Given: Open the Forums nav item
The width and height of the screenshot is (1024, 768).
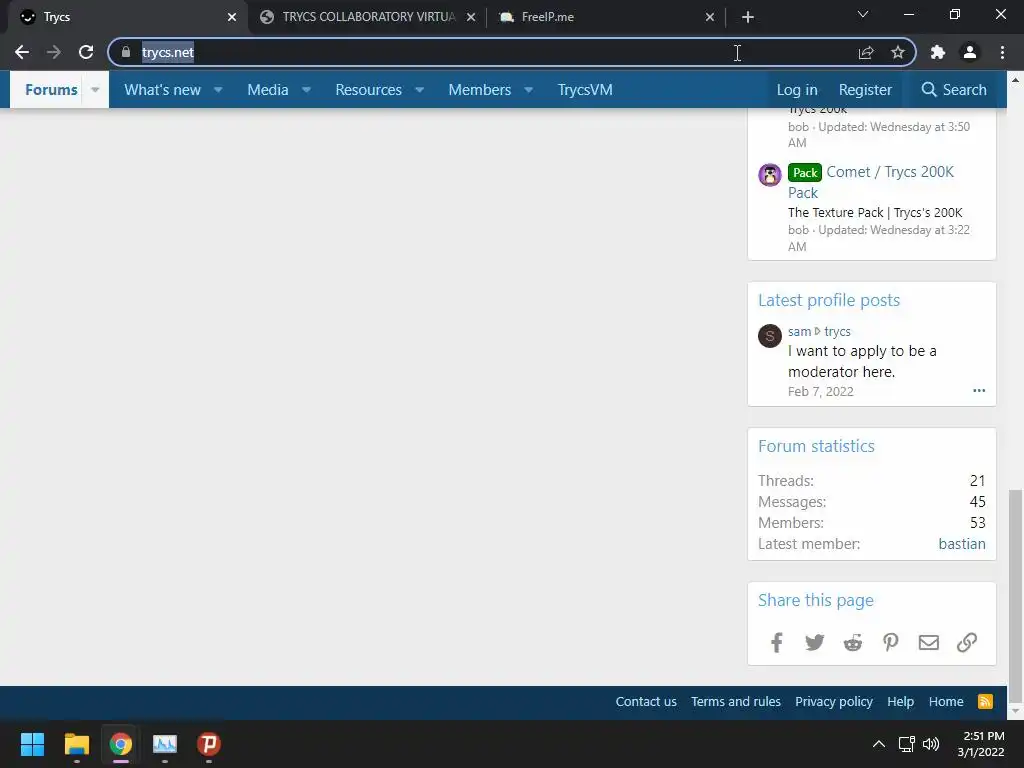Looking at the screenshot, I should (51, 90).
